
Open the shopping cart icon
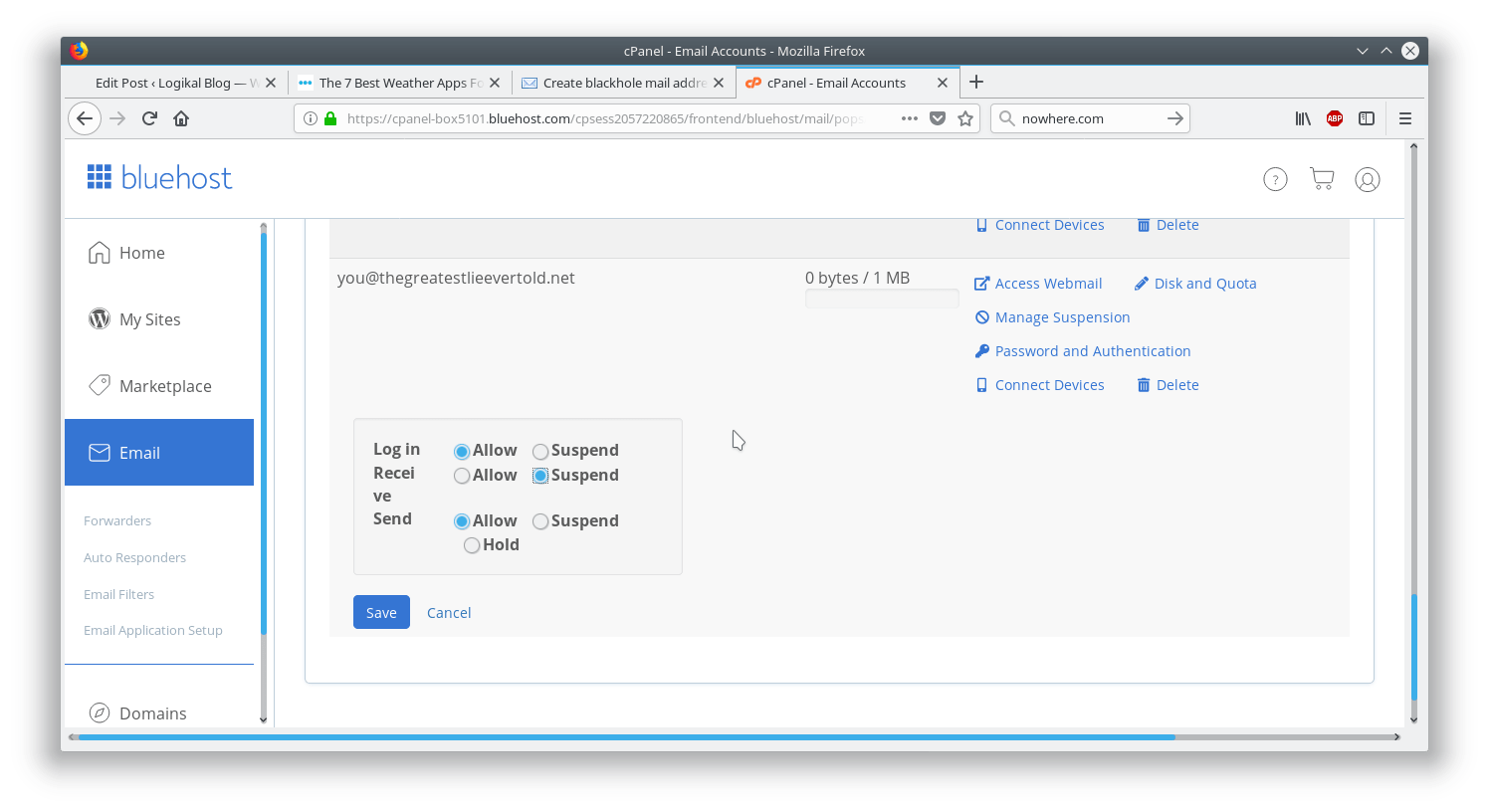pos(1322,179)
